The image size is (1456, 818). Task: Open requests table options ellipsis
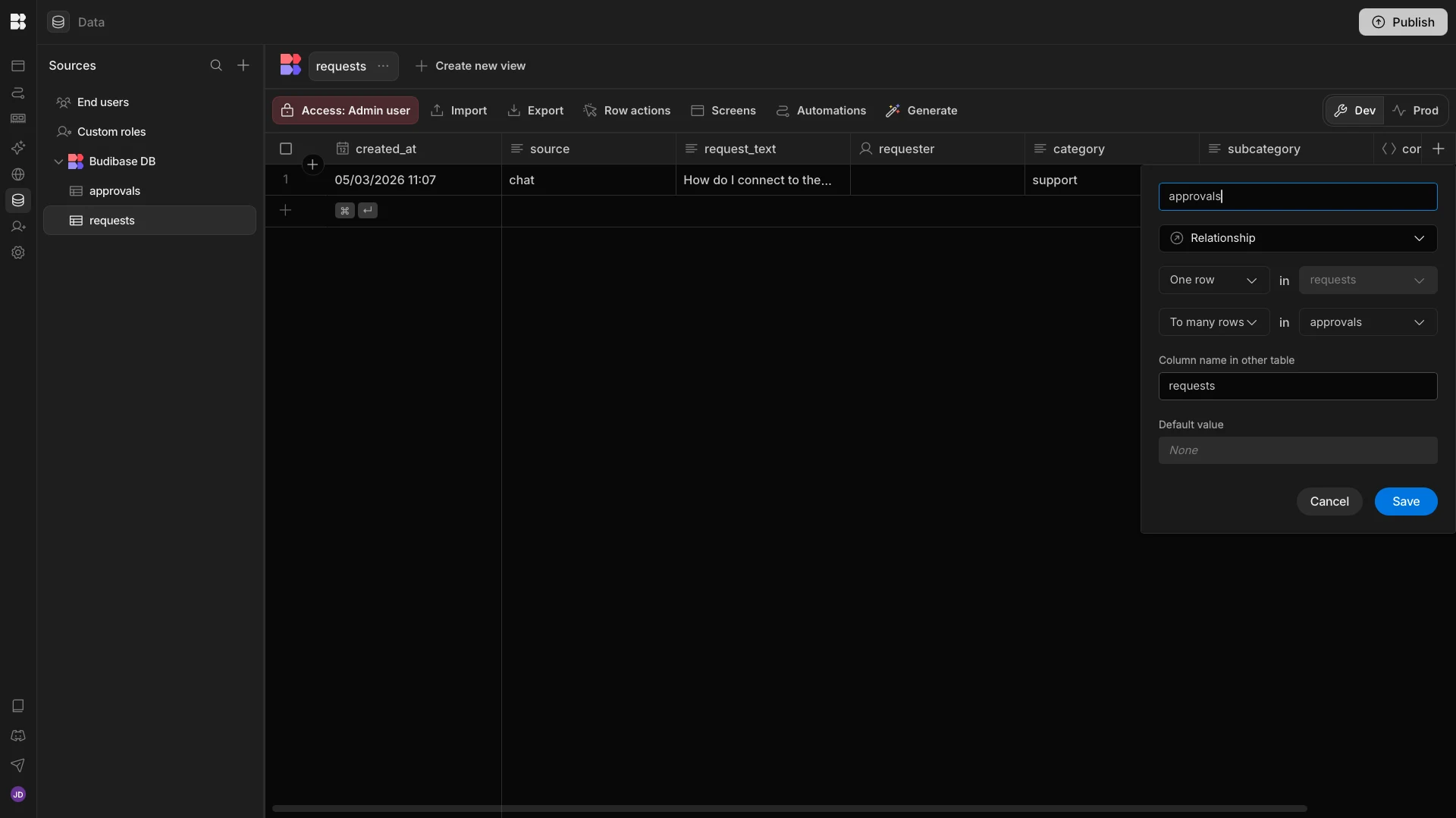click(x=384, y=66)
